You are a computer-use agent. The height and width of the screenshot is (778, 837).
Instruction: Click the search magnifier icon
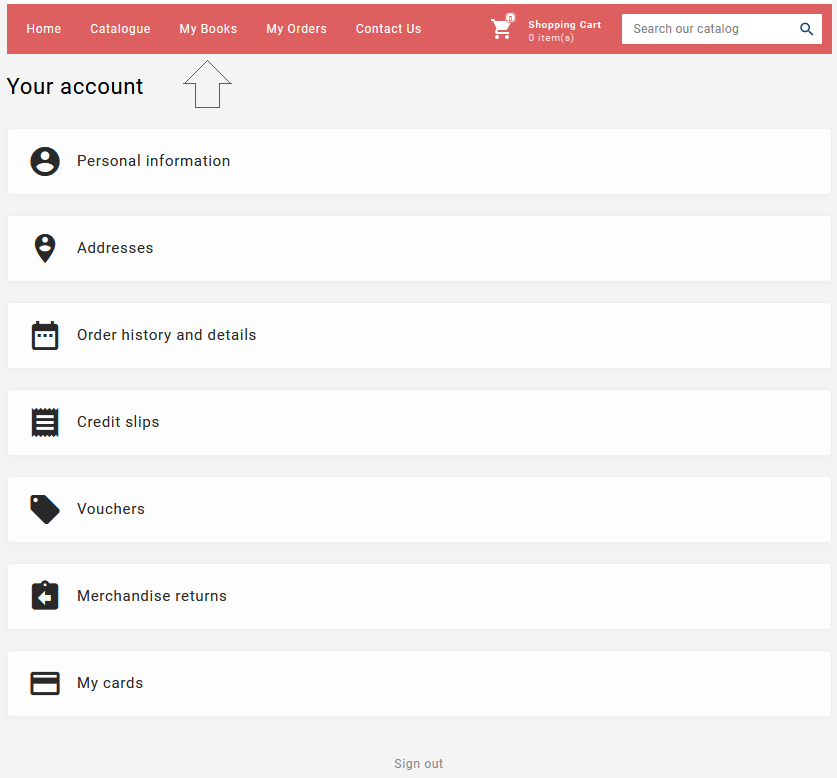tap(806, 29)
